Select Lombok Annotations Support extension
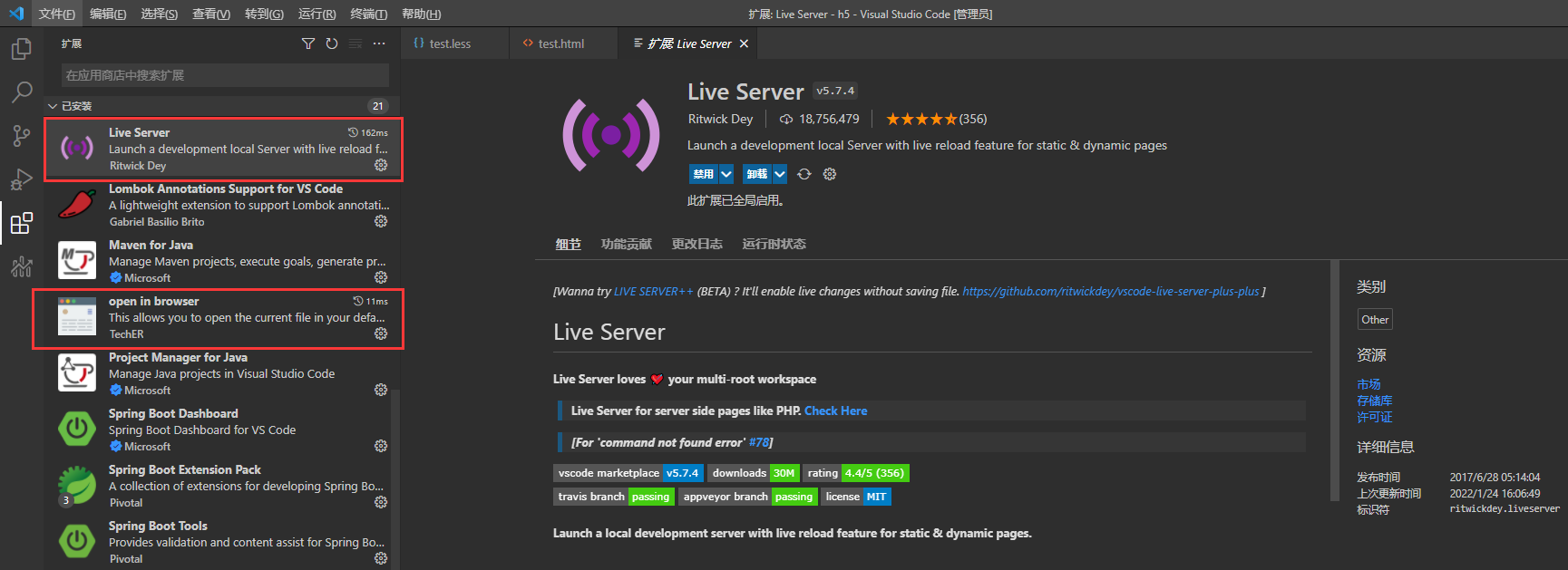The image size is (1568, 570). [223, 205]
